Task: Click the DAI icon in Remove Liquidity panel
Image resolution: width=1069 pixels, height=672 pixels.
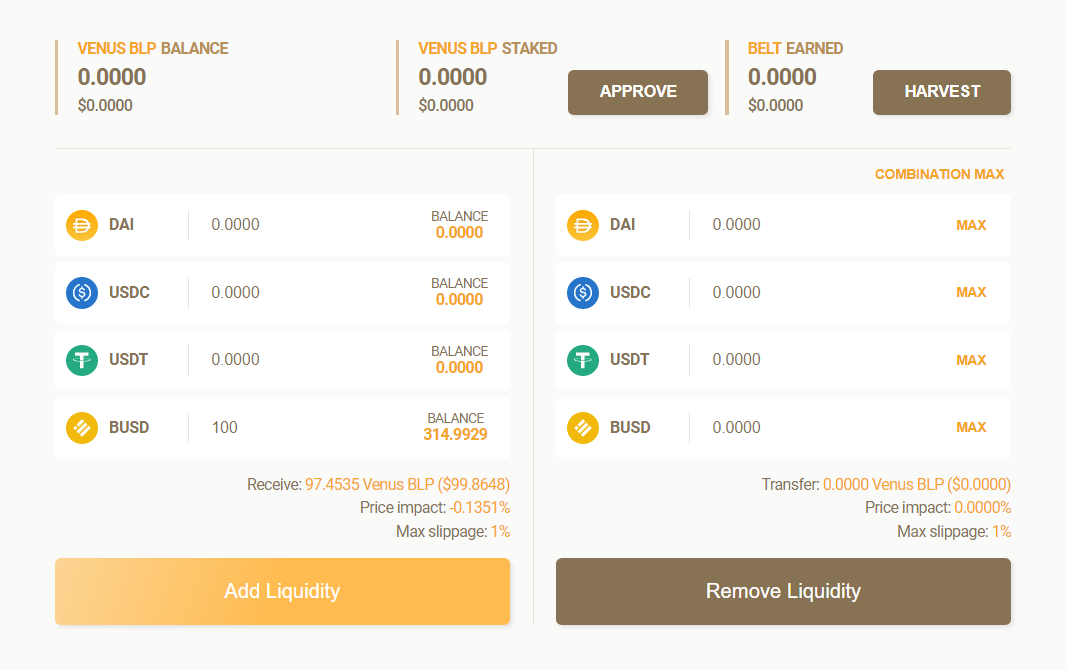Action: tap(583, 225)
